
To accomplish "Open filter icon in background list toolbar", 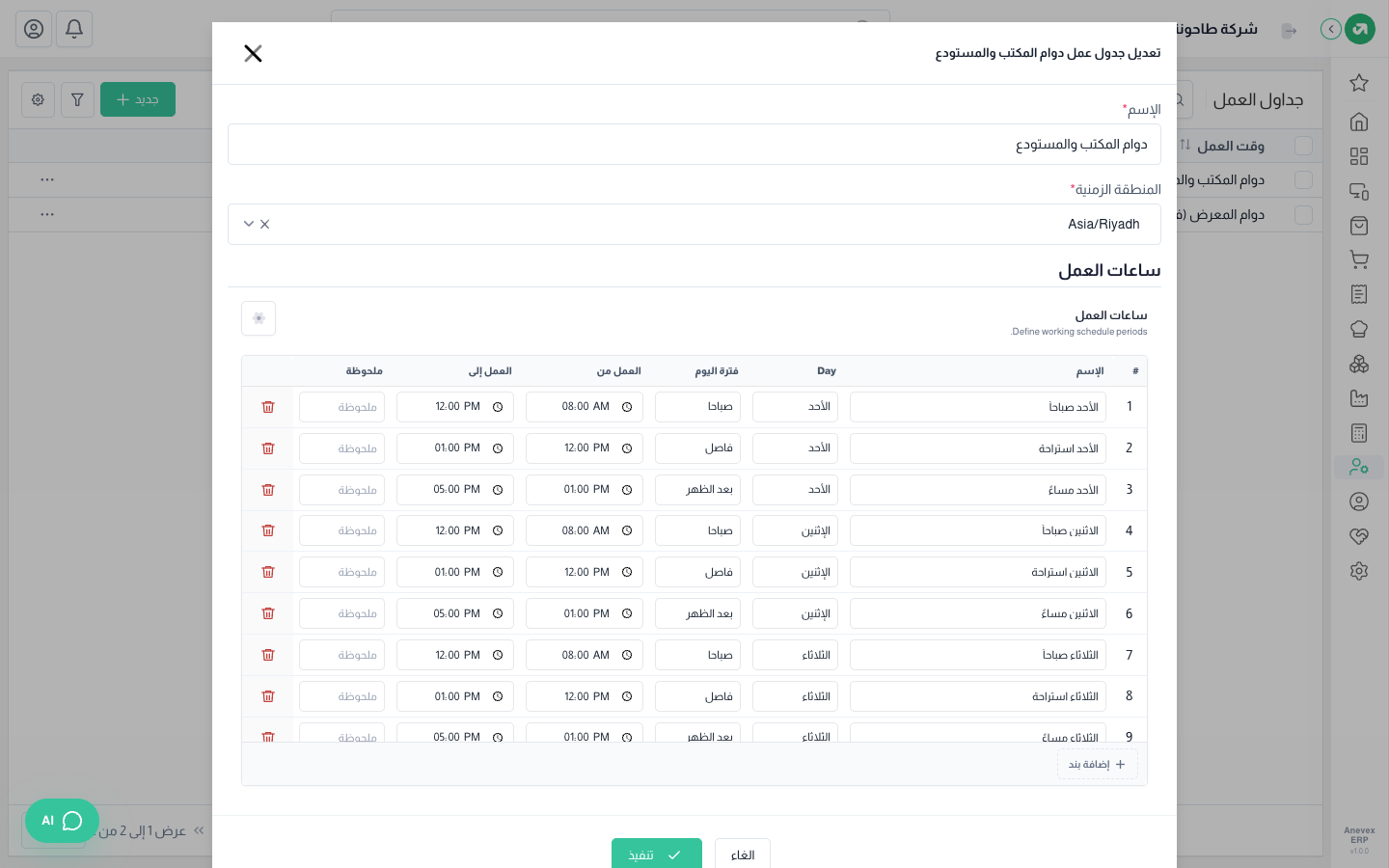I will click(x=77, y=99).
